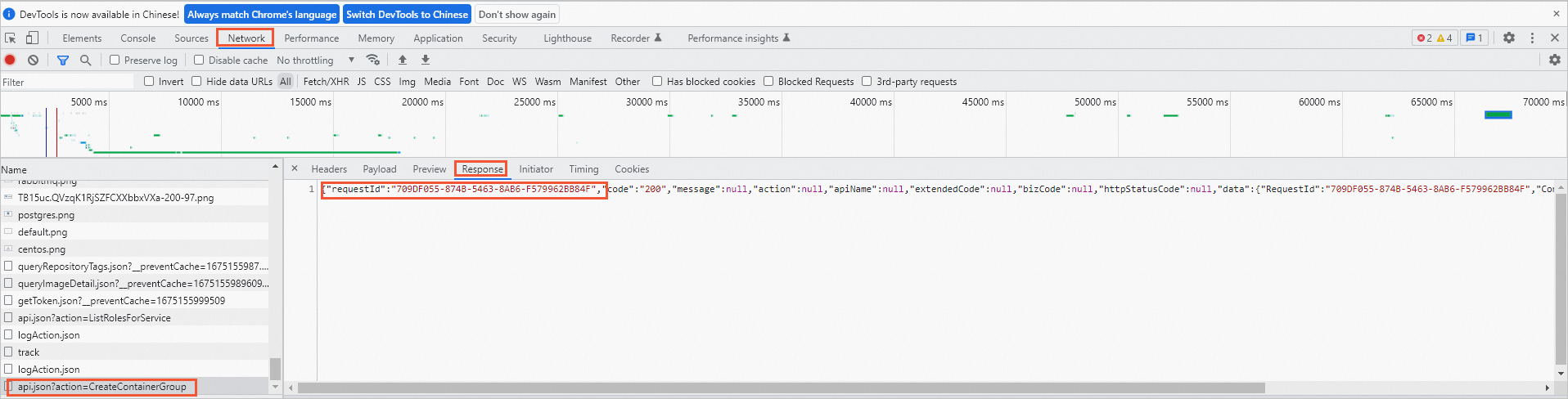Open network conditions wifi icon
This screenshot has width=1568, height=399.
pos(373,60)
